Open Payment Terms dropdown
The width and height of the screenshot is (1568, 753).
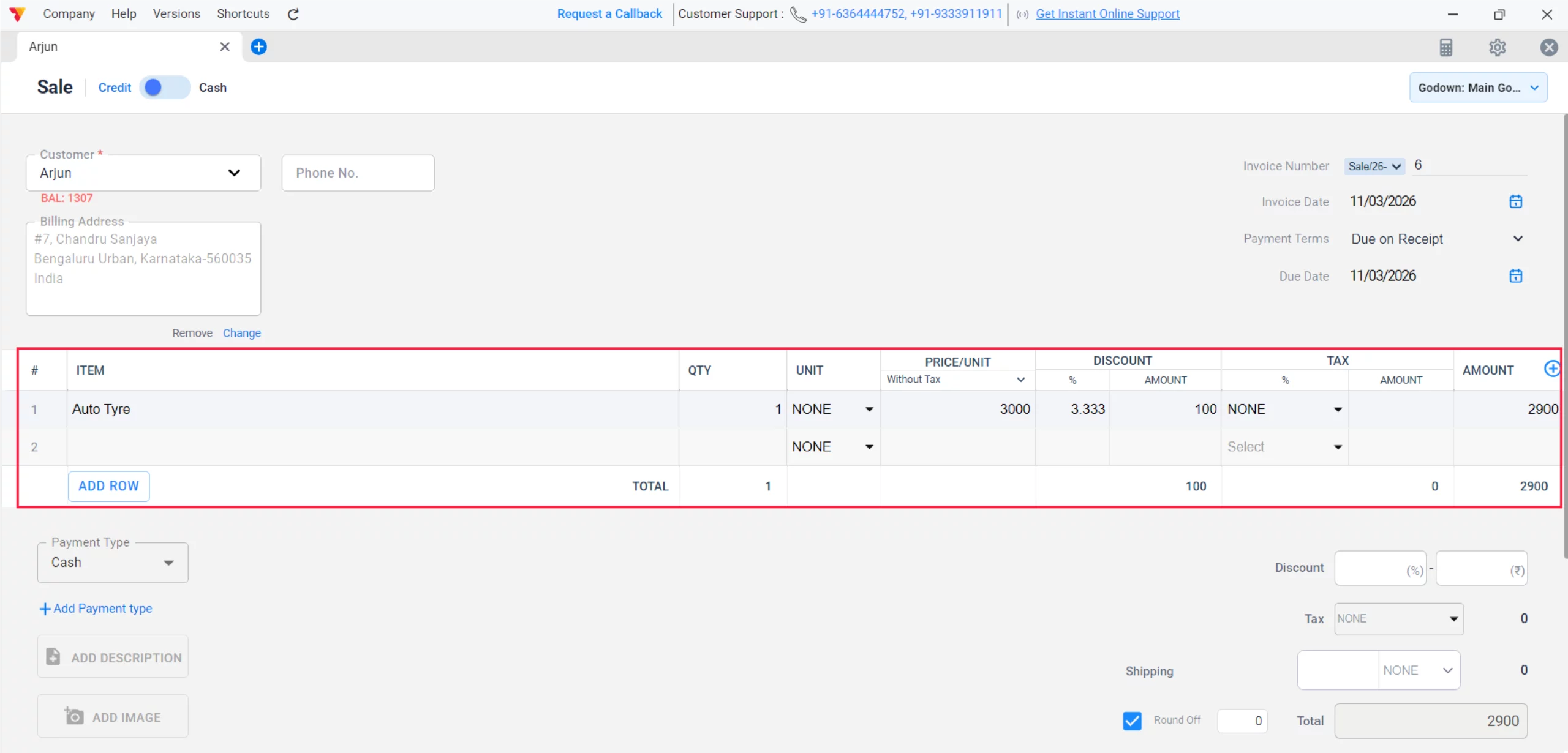(1517, 239)
